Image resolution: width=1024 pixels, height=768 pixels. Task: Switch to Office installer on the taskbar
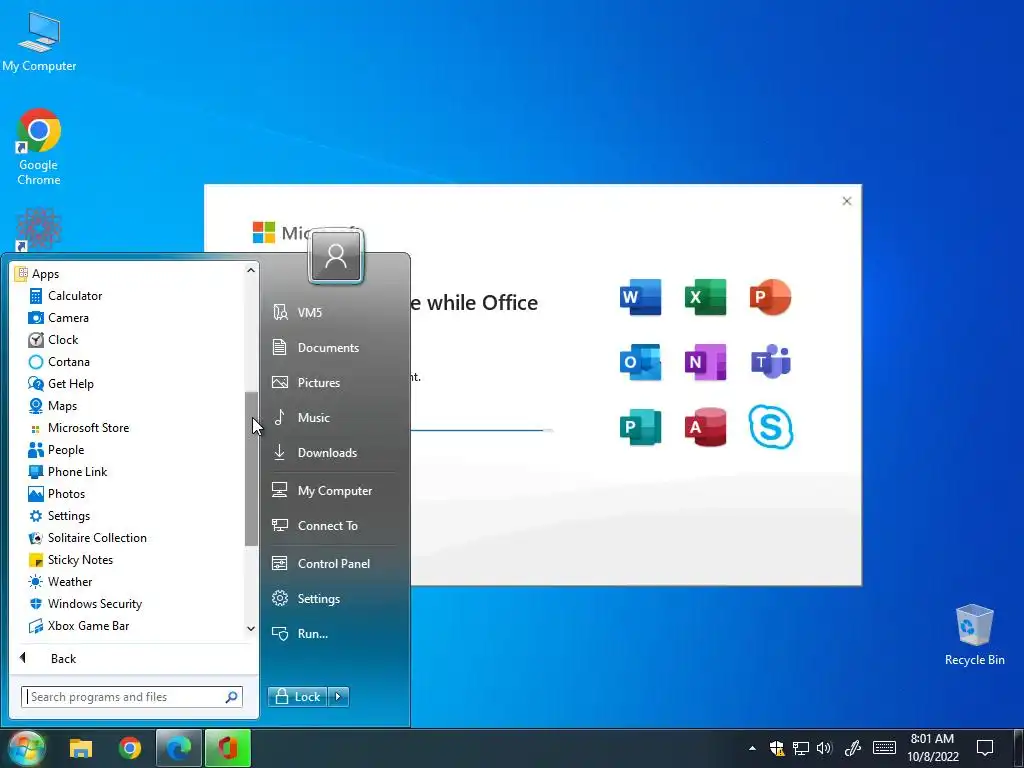pos(227,748)
